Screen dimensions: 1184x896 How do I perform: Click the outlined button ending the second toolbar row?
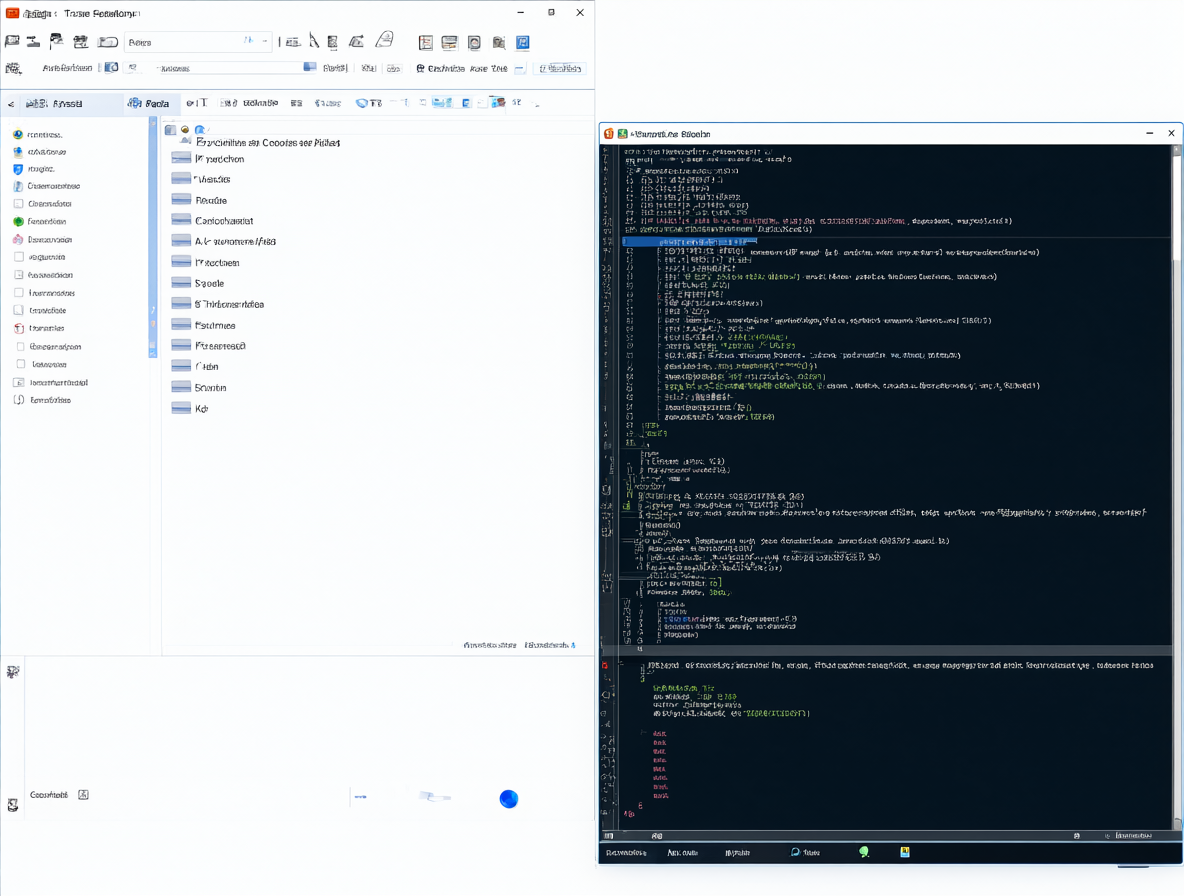click(x=560, y=68)
